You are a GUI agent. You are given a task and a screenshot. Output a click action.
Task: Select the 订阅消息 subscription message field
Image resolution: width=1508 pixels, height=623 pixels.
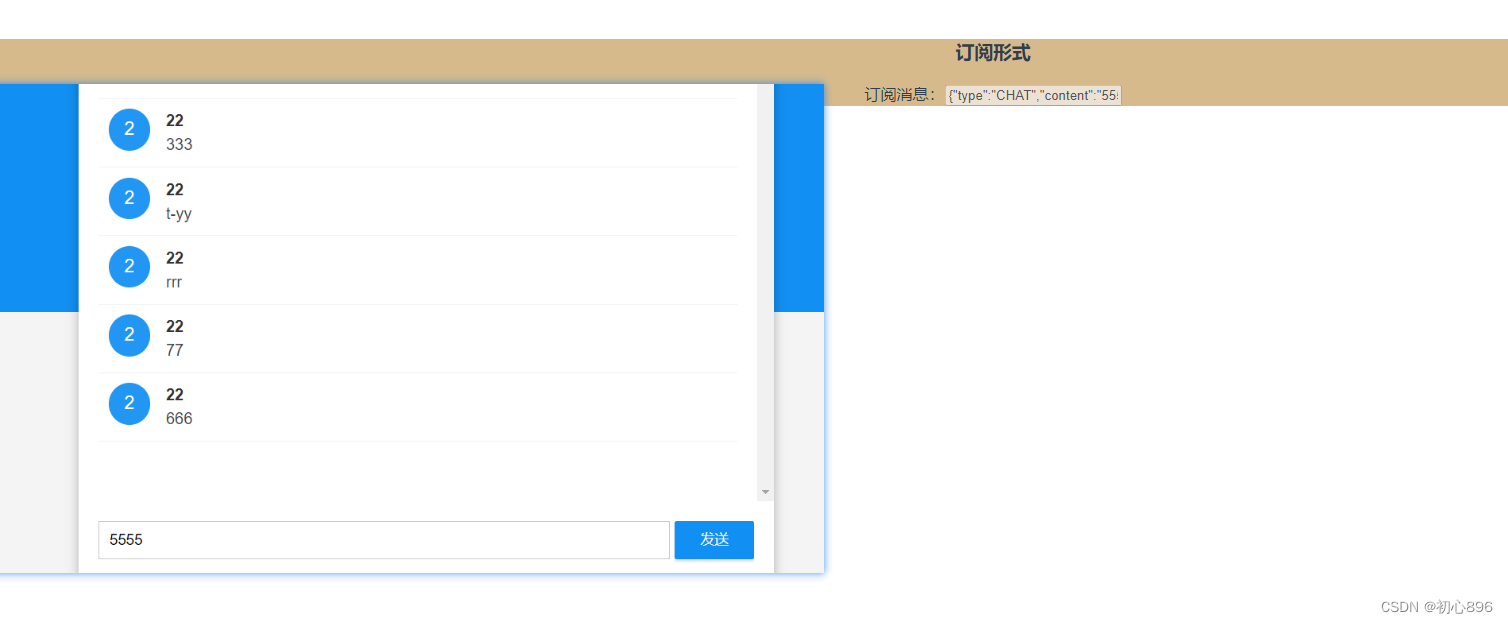coord(1032,95)
